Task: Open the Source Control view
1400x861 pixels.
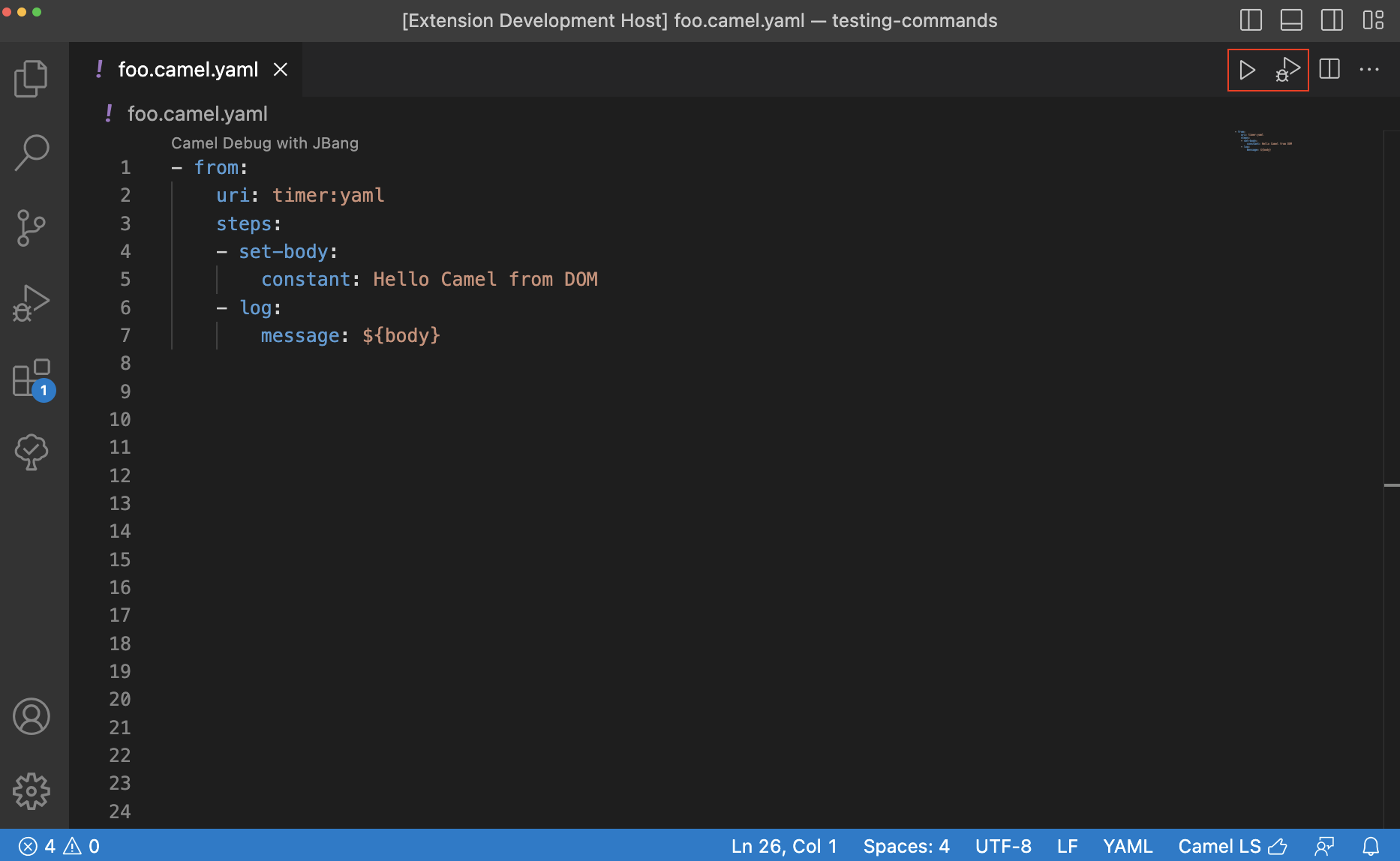Action: point(31,227)
